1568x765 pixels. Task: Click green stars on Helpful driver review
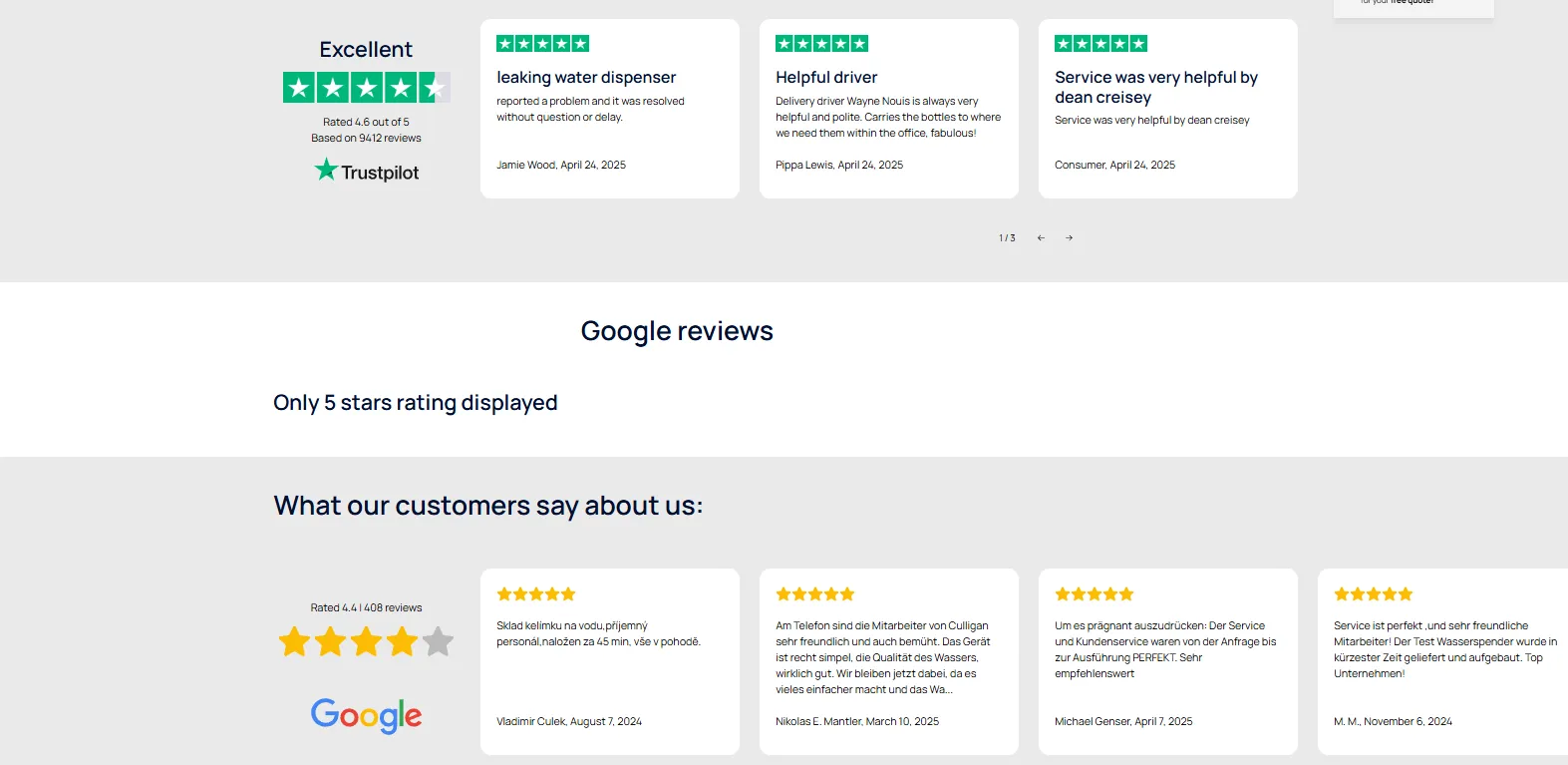pyautogui.click(x=821, y=44)
